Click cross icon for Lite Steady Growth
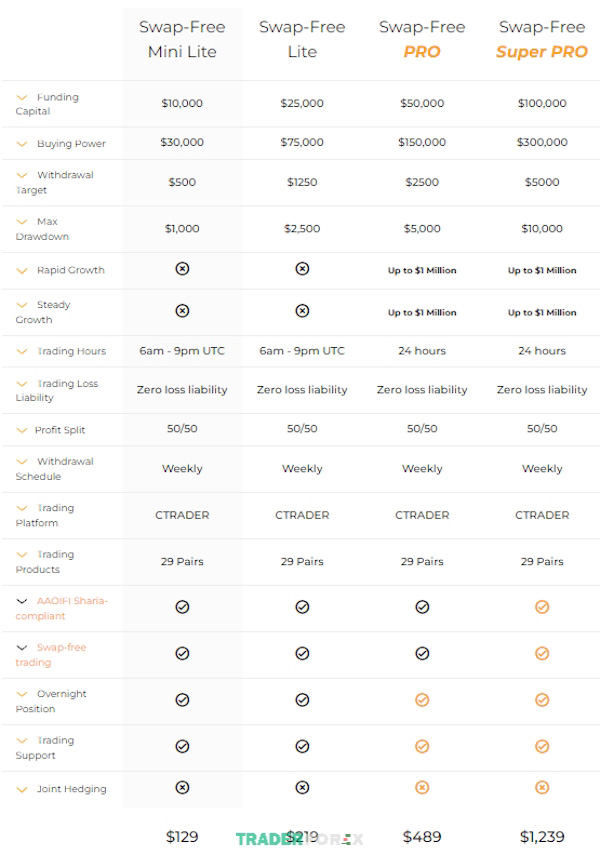 coord(302,310)
